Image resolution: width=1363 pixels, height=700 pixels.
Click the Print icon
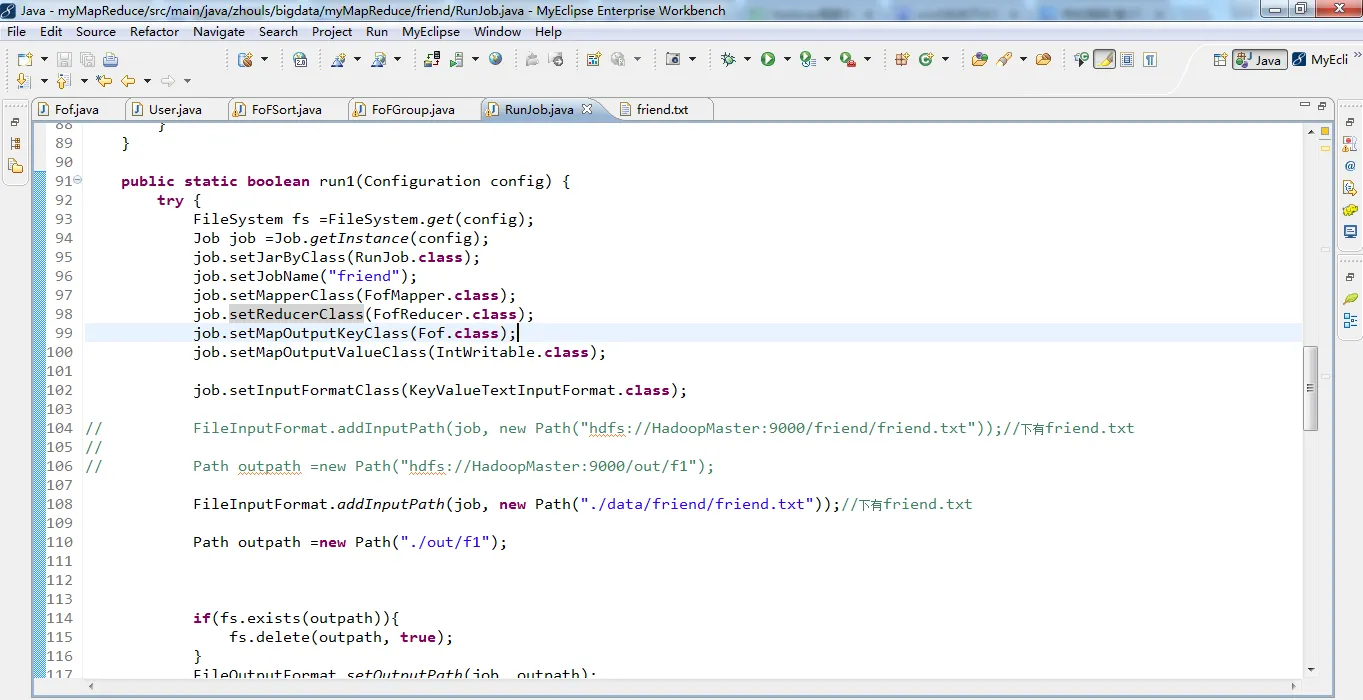coord(110,59)
